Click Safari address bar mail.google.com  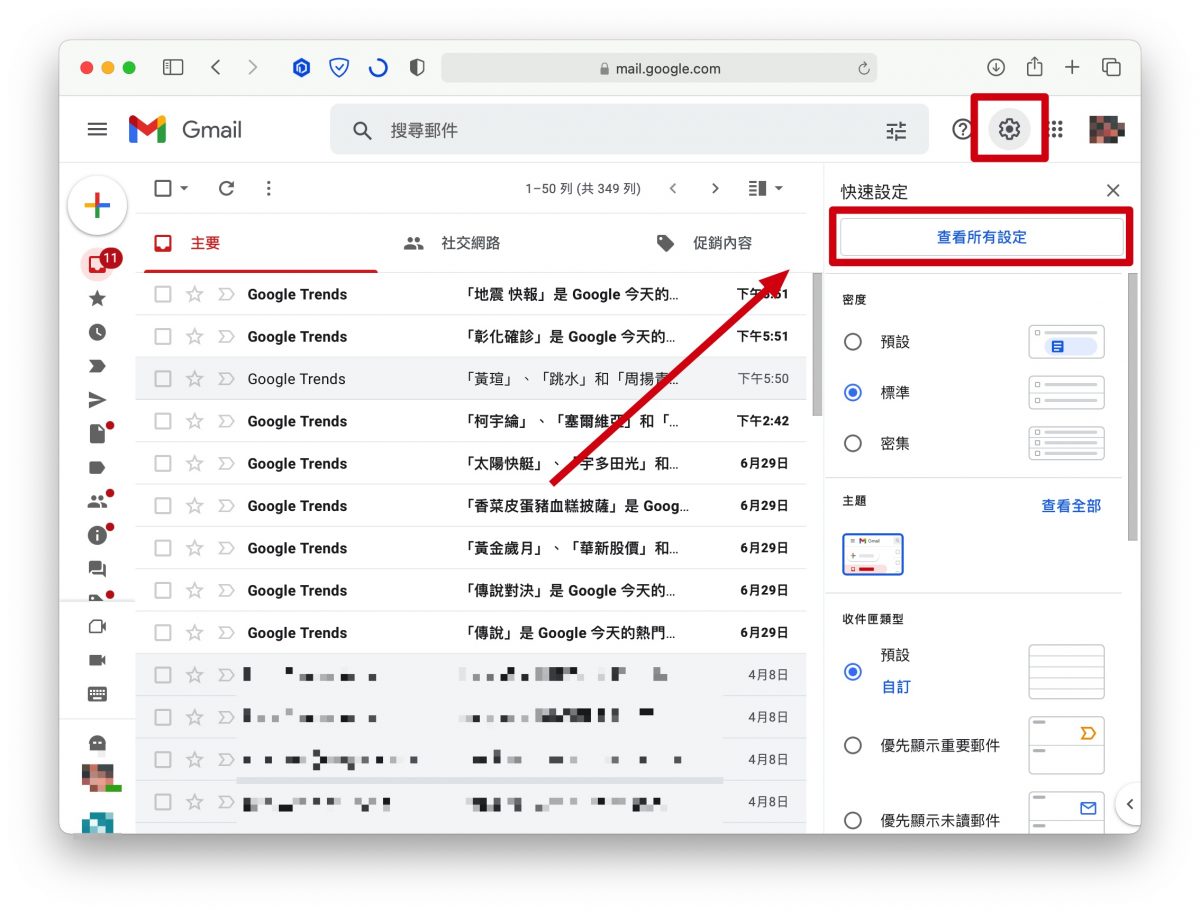point(659,69)
